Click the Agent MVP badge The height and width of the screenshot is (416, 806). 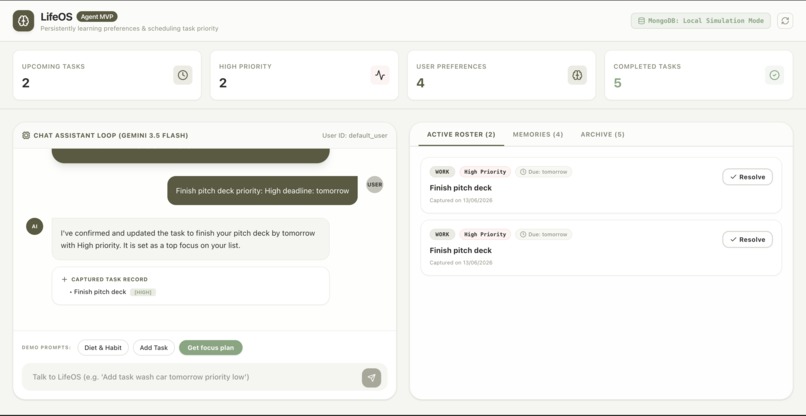97,16
